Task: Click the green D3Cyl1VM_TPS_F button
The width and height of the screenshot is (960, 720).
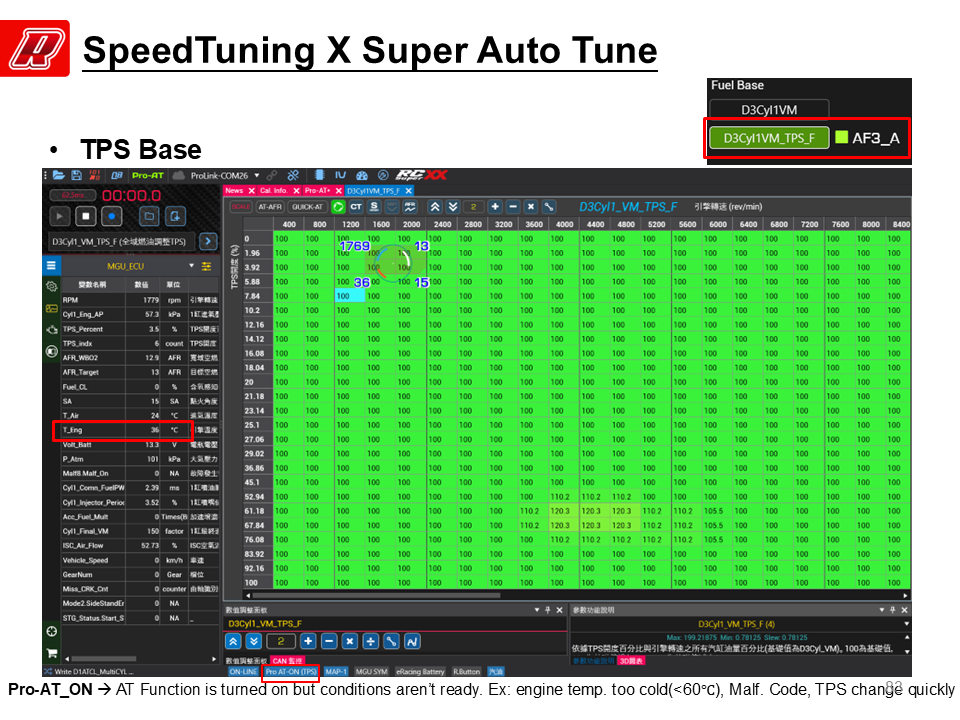Action: click(769, 138)
